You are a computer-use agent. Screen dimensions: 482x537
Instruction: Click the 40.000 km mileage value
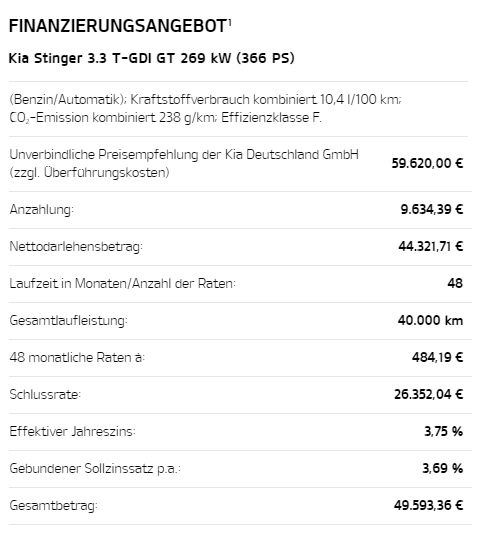click(430, 321)
